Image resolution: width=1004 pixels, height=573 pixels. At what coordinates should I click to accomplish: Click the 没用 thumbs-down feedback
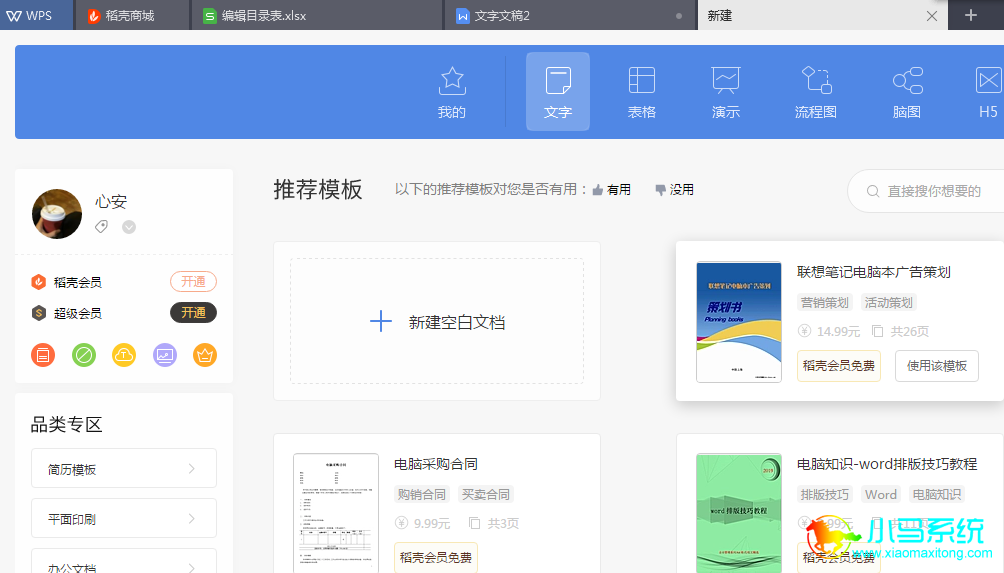(674, 190)
